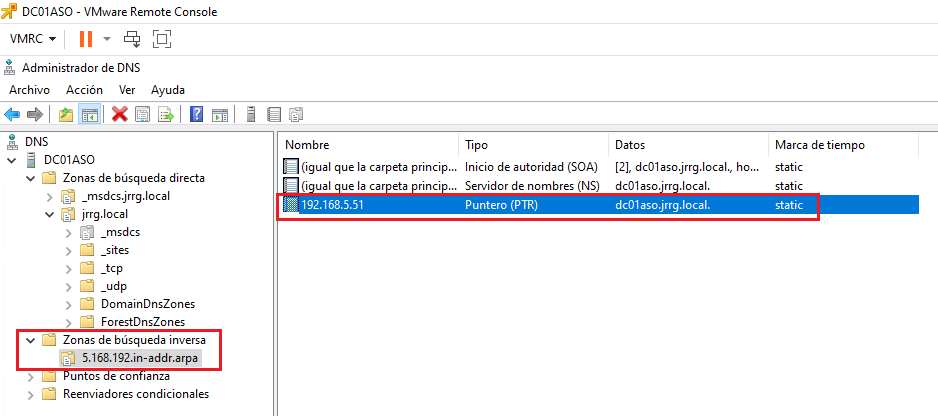938x416 pixels.
Task: Select the 5.168.192.in-addr.arpa zone
Action: click(x=142, y=358)
